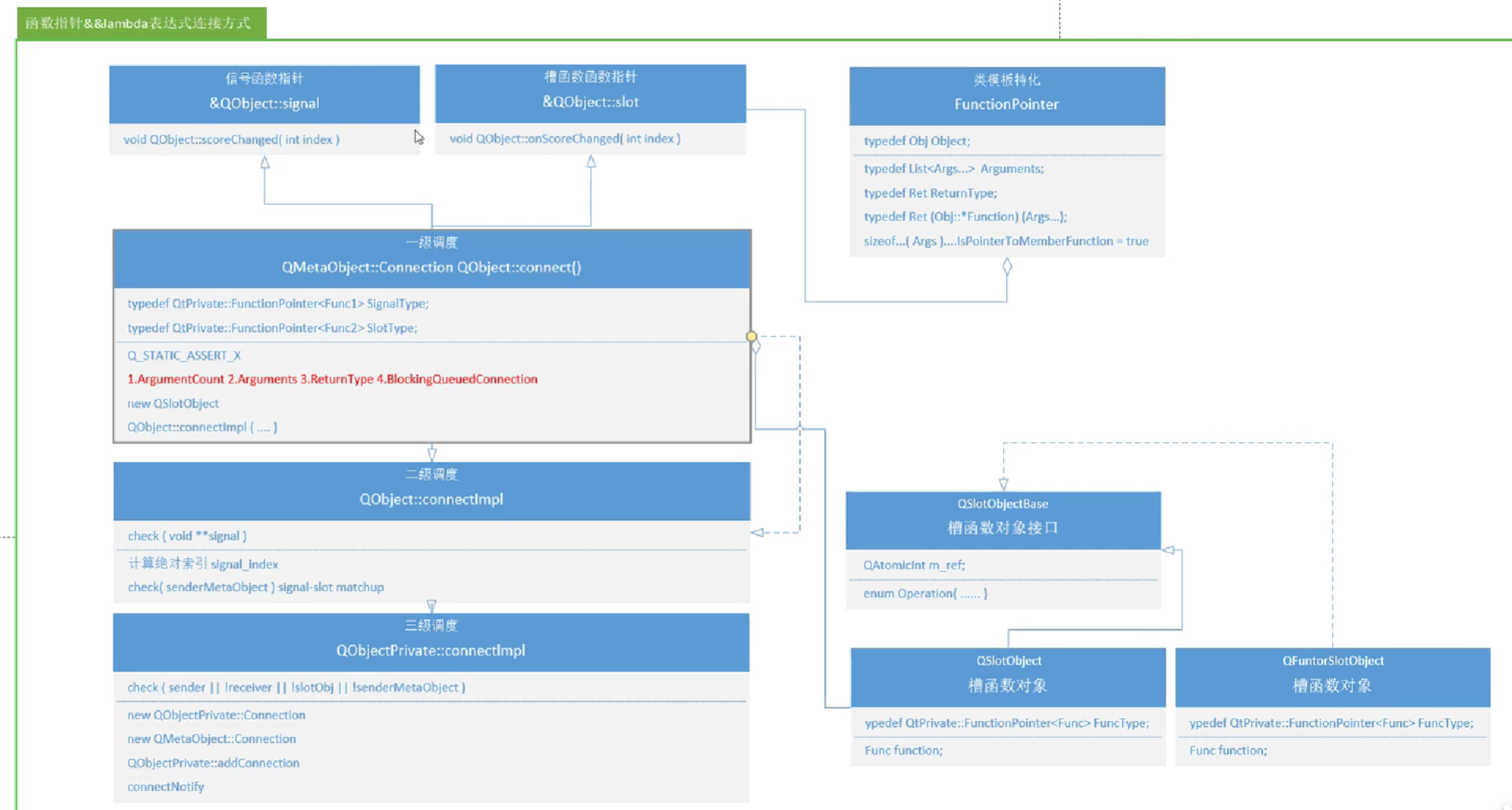Select the text "Q_STATIC_ASSERT_X"

pos(184,355)
